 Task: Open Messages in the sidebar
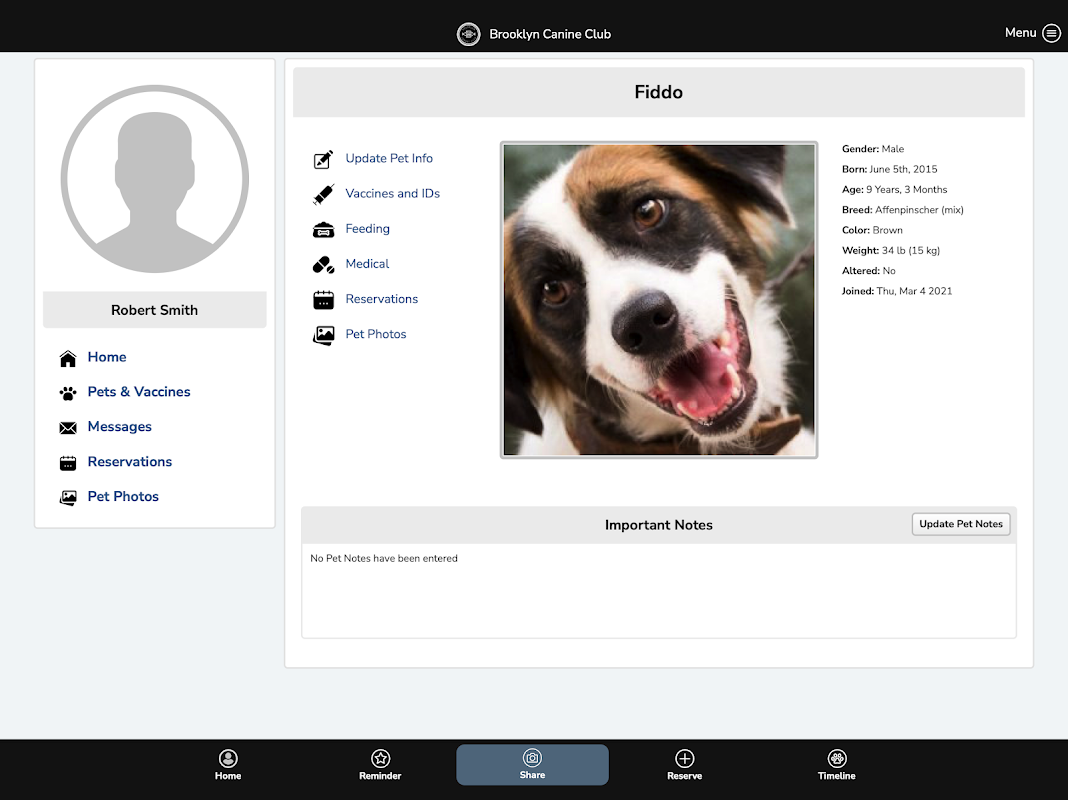coord(119,426)
